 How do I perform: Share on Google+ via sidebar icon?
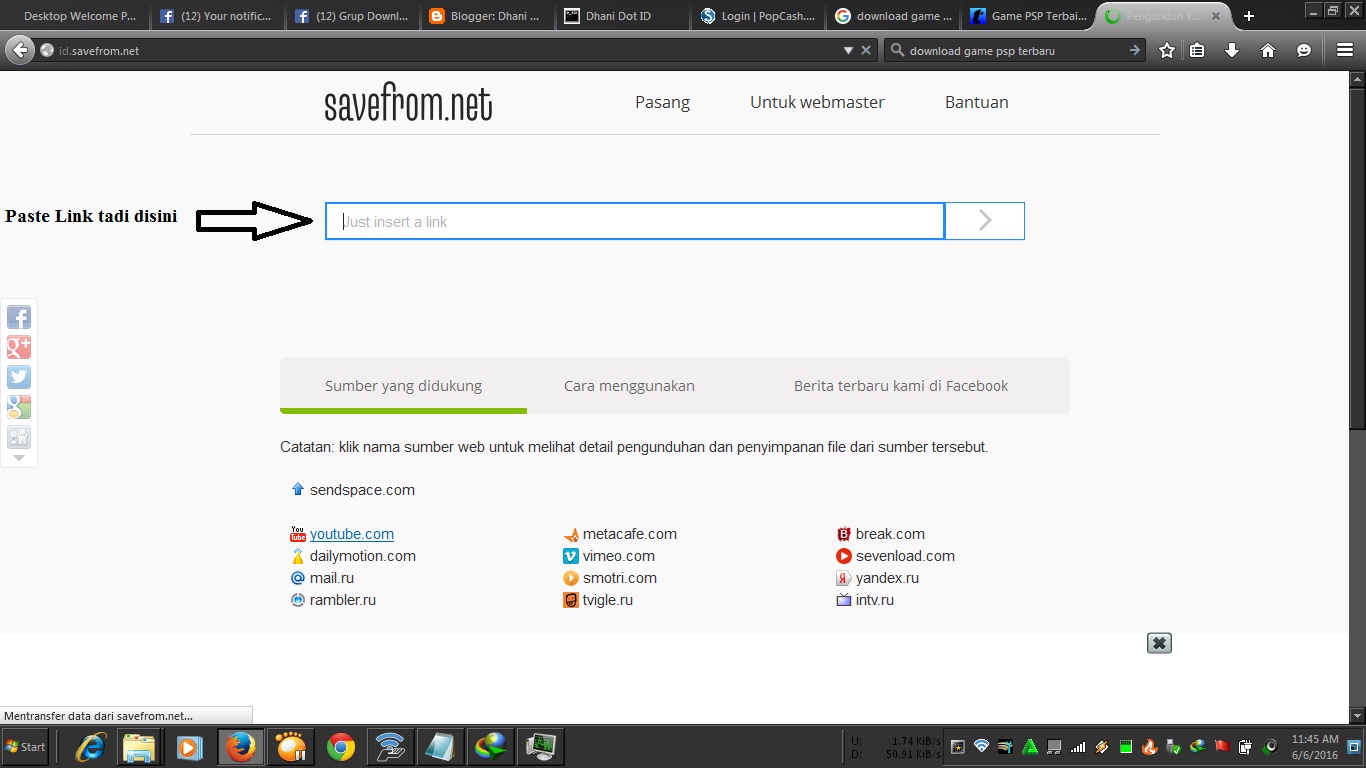[19, 347]
